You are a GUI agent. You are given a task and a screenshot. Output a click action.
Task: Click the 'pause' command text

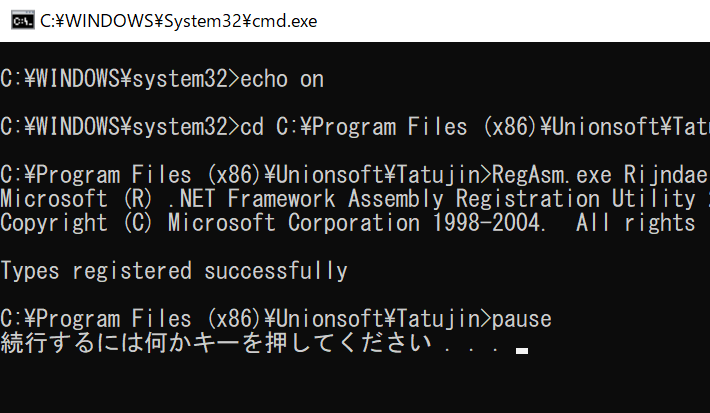[522, 319]
